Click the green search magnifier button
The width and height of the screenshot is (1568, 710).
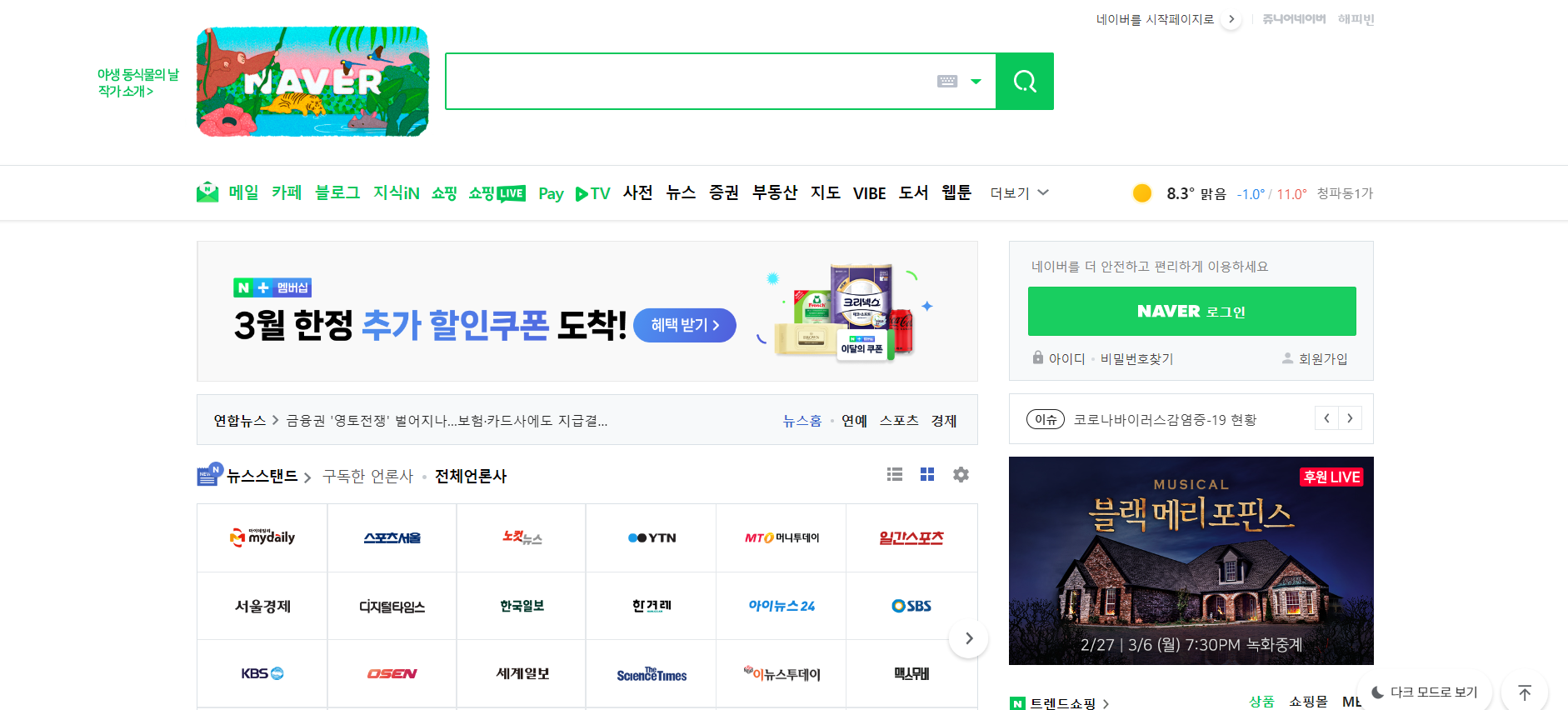[x=1025, y=81]
